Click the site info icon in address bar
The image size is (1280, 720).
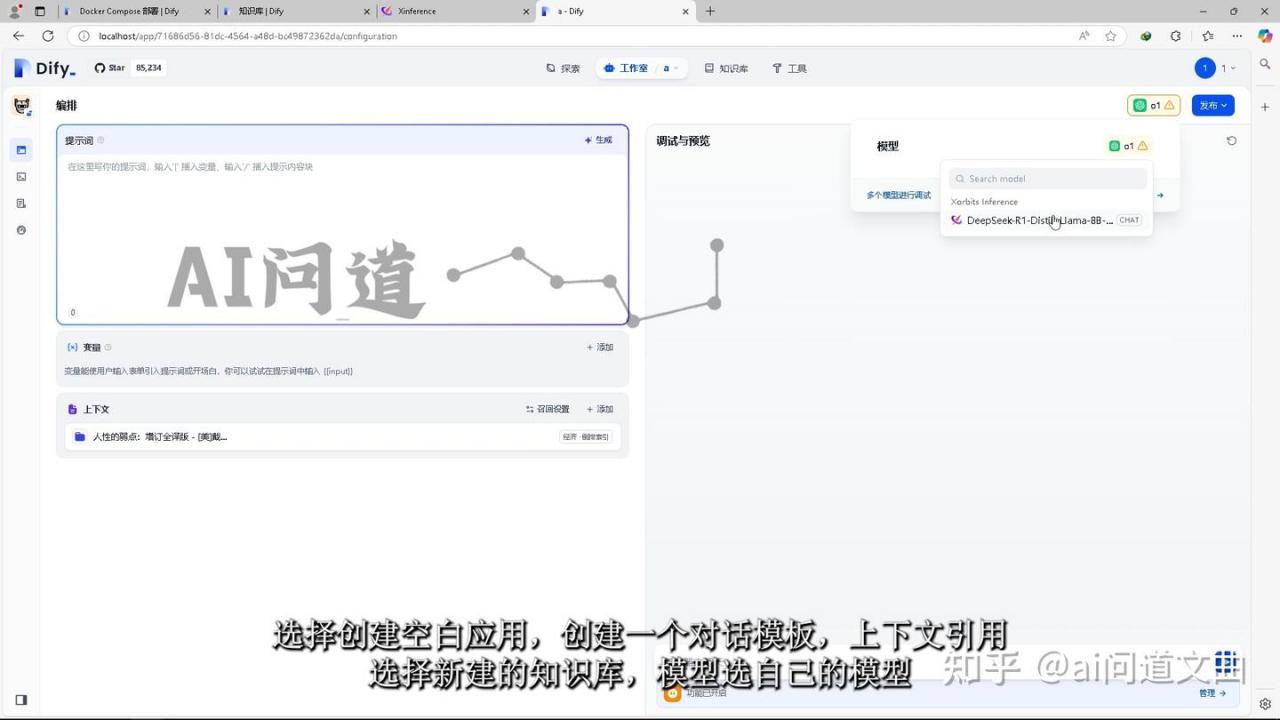pos(84,36)
